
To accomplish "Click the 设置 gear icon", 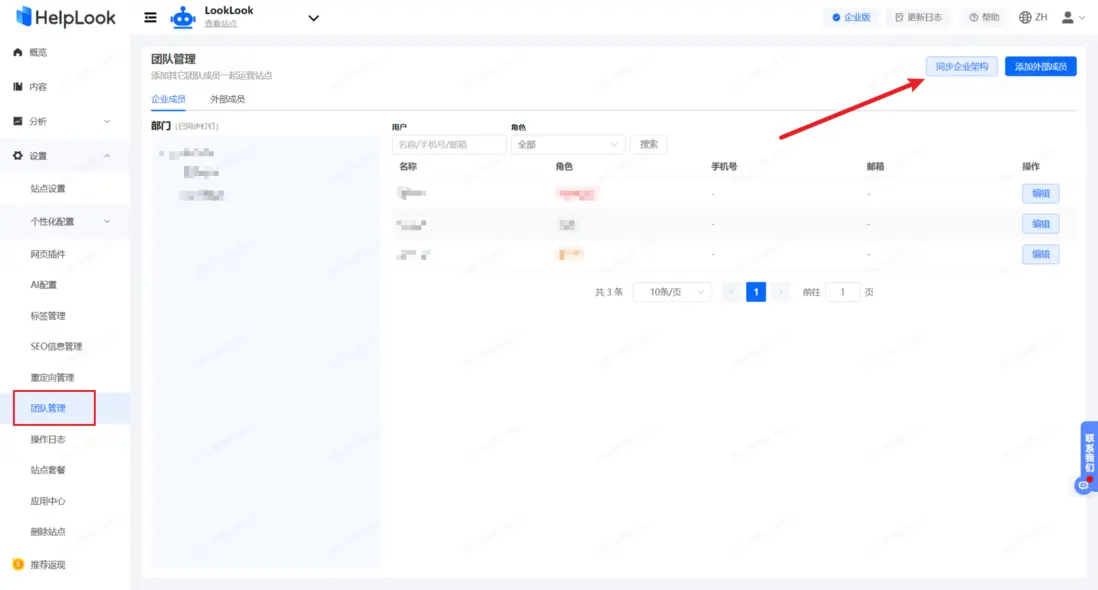I will tap(18, 155).
